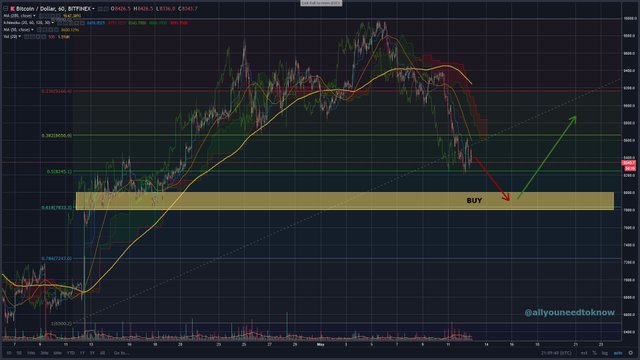This screenshot has height=360, width=640.
Task: Open the Go to... date picker
Action: pyautogui.click(x=121, y=353)
